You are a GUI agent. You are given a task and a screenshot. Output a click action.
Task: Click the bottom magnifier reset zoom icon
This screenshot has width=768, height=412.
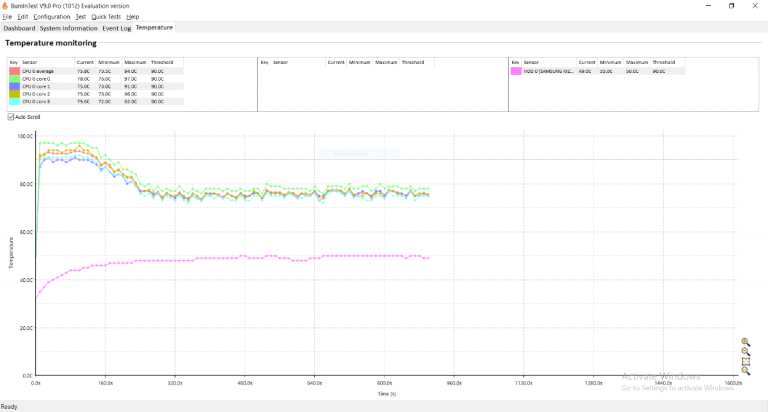[745, 371]
